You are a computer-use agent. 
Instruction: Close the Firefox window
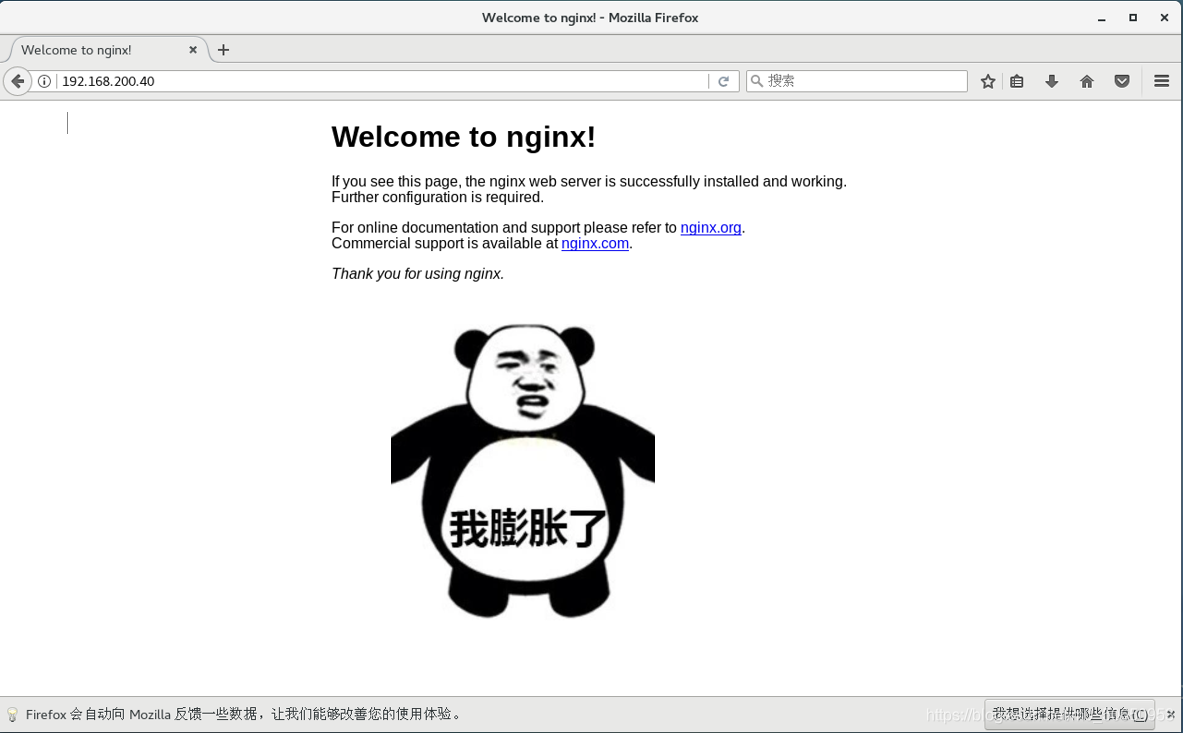pyautogui.click(x=1164, y=17)
